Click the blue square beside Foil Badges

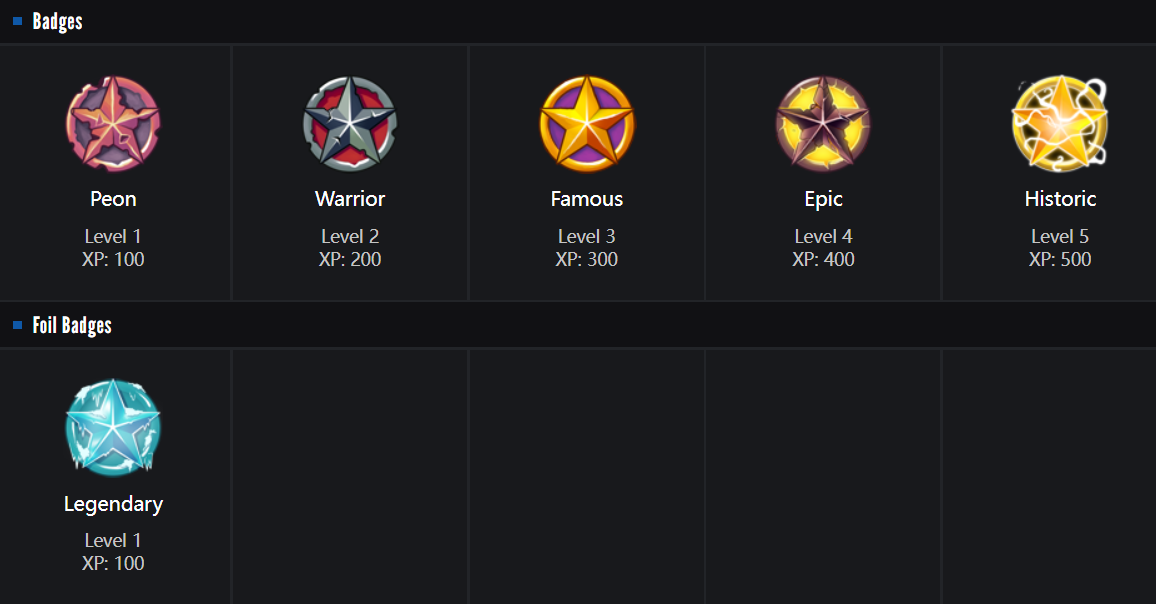tap(18, 325)
